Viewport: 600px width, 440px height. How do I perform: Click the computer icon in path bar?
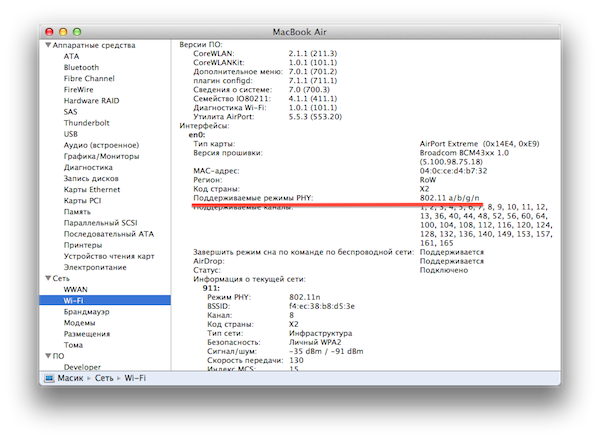pos(49,378)
